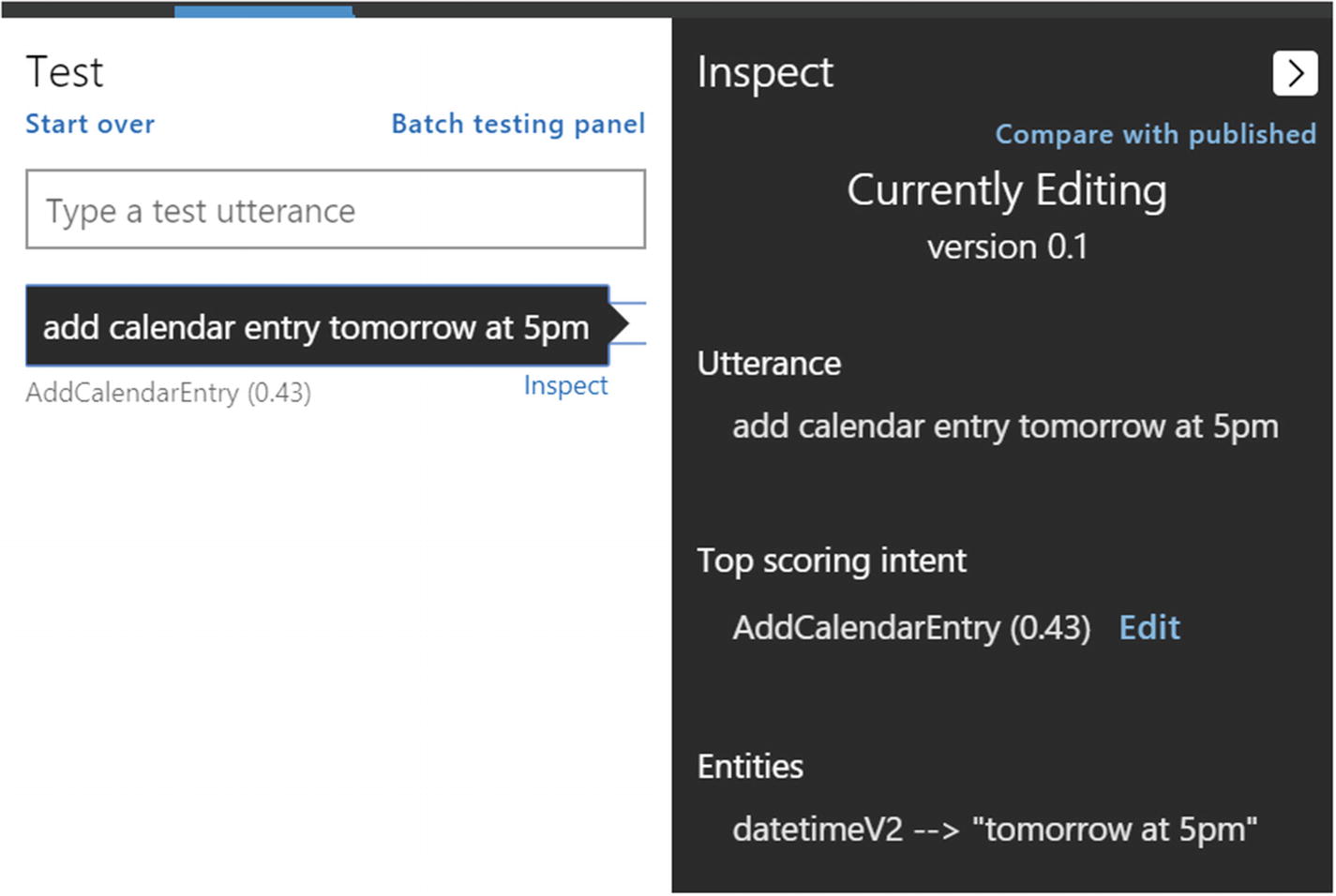
Task: Click the version 0.1 label
Action: (x=1007, y=246)
